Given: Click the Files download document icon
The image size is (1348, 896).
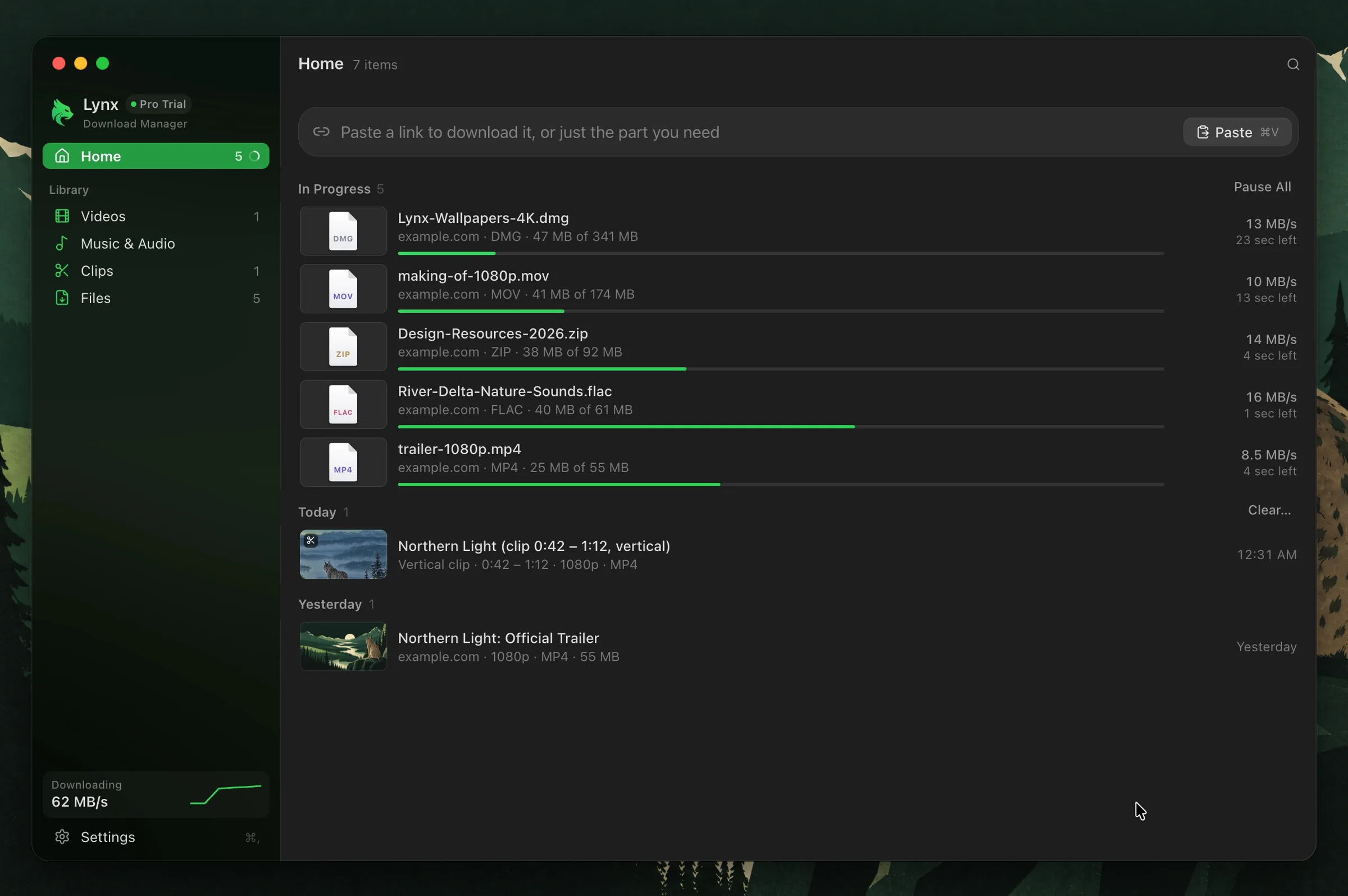Looking at the screenshot, I should (62, 298).
